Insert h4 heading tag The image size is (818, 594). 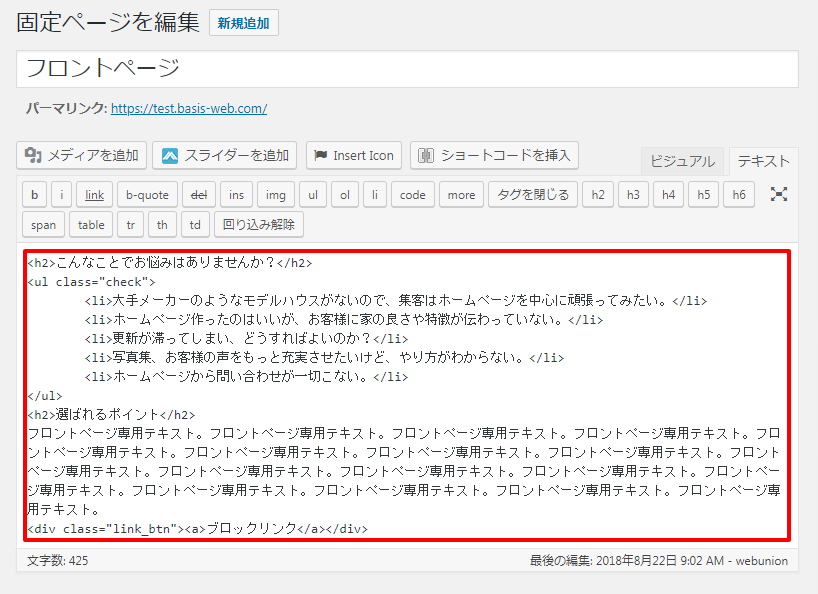(668, 195)
